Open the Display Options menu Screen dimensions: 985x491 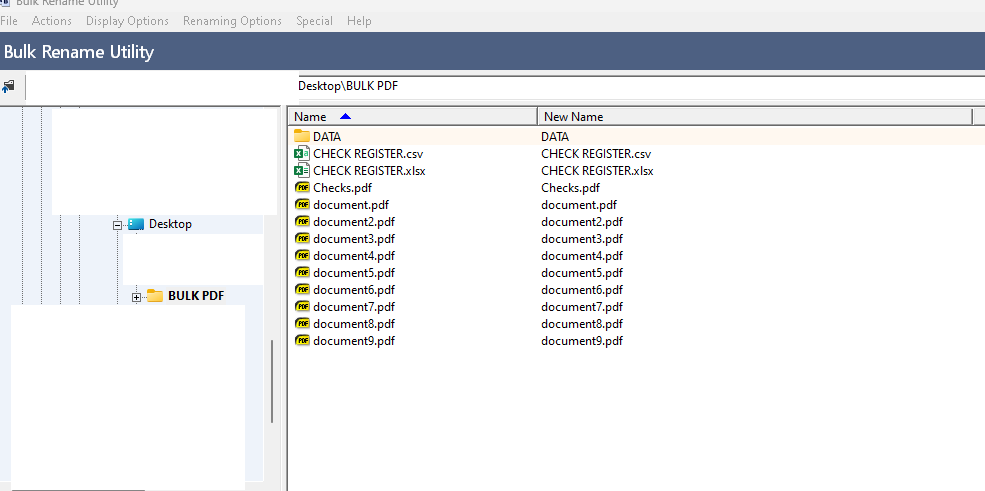tap(128, 21)
